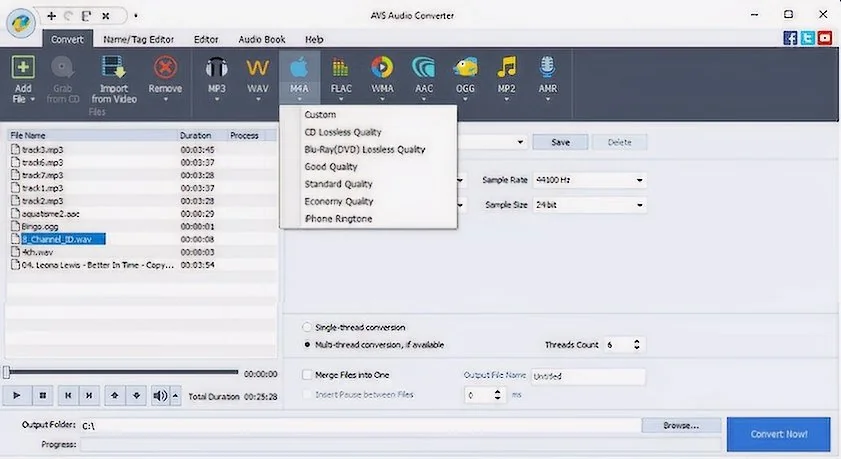Click the Add File icon
The image size is (841, 459).
point(23,68)
